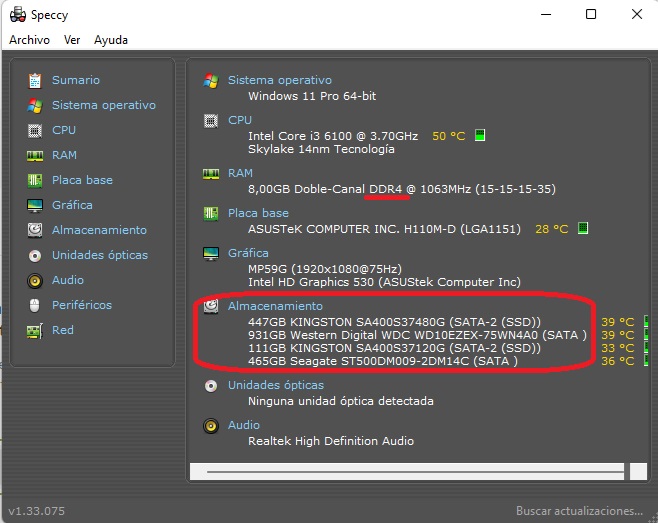Click 'Realtek High Definition Audio' text

pos(331,441)
